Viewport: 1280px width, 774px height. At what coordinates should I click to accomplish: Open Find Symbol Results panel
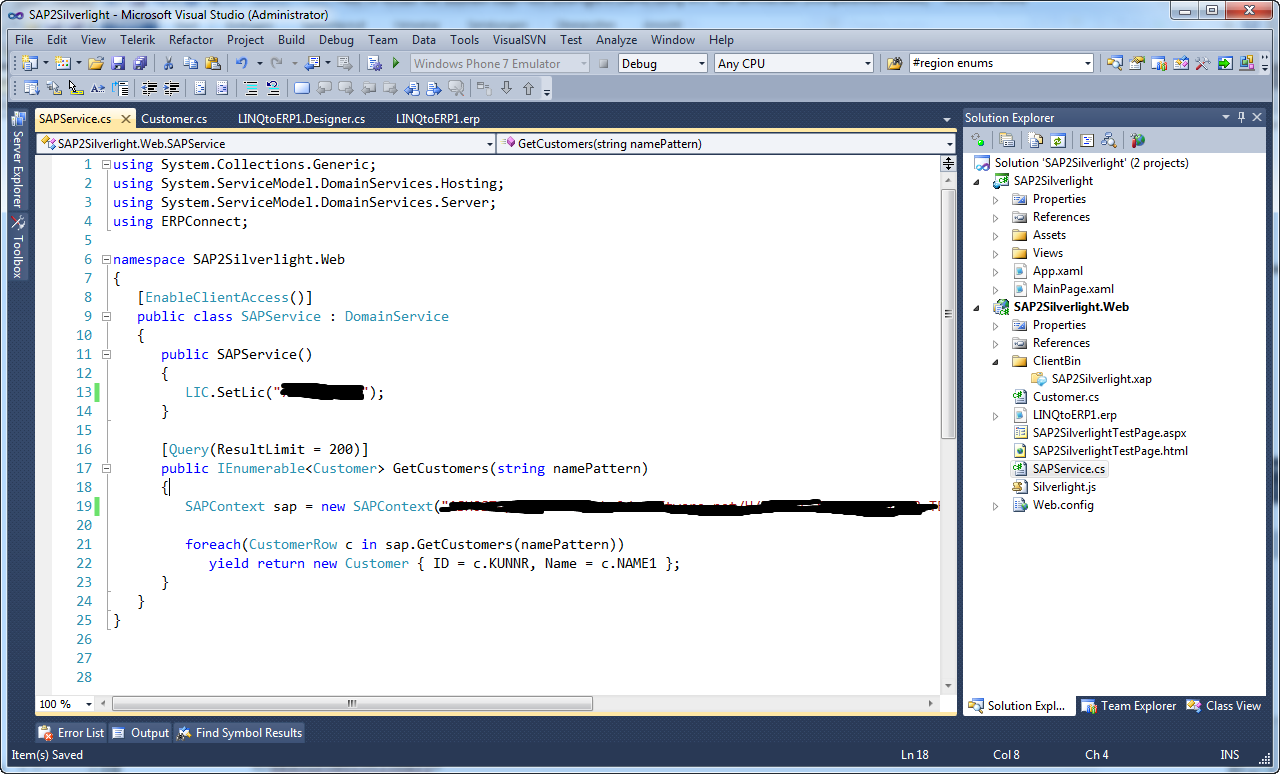[x=240, y=732]
